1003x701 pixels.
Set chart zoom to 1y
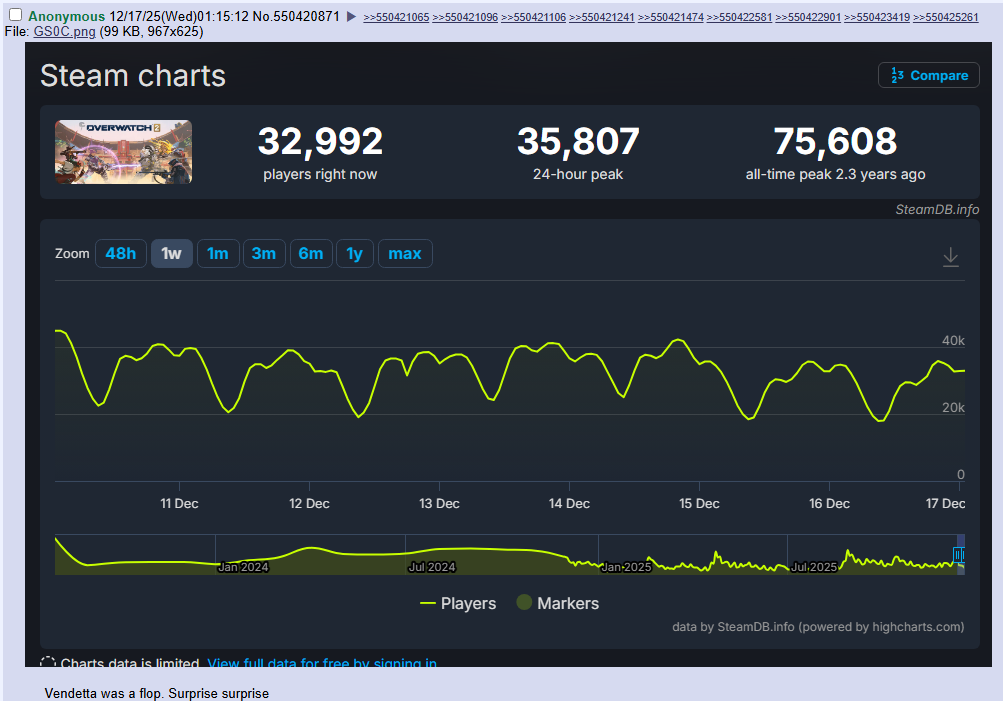coord(355,254)
